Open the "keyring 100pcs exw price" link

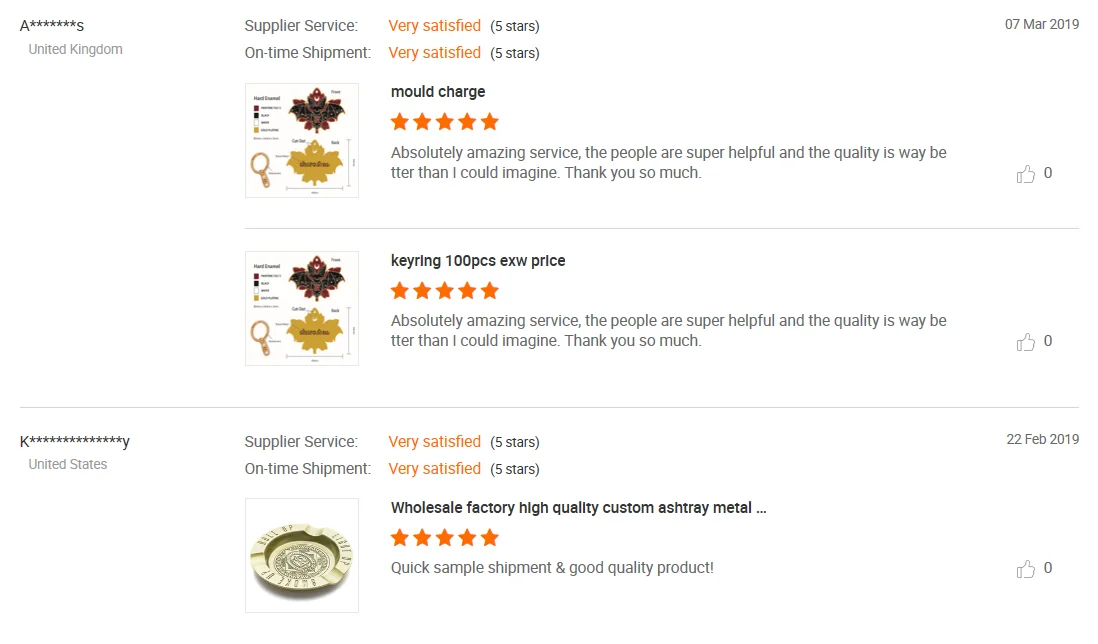tap(478, 261)
